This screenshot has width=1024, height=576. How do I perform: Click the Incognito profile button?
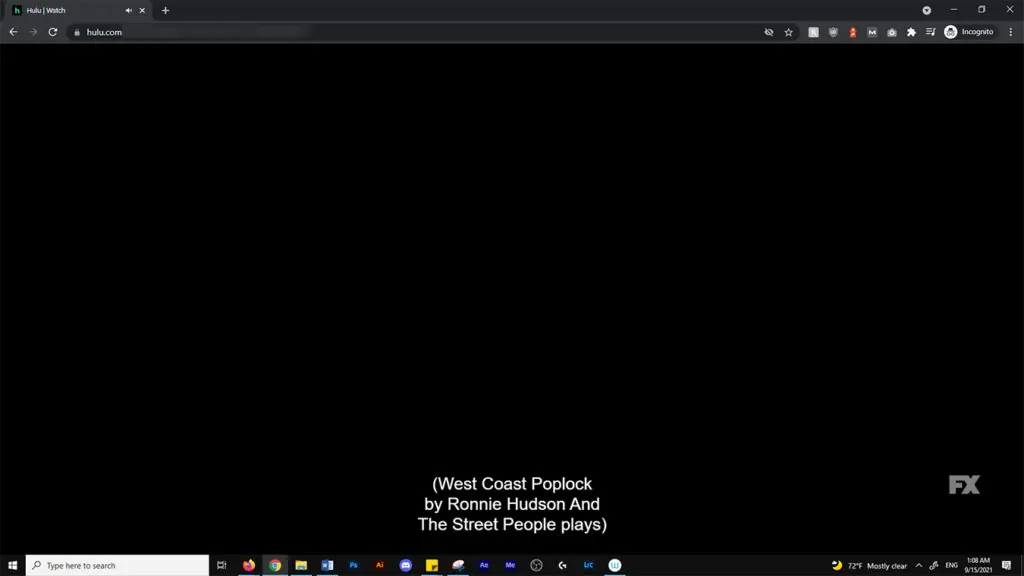969,32
